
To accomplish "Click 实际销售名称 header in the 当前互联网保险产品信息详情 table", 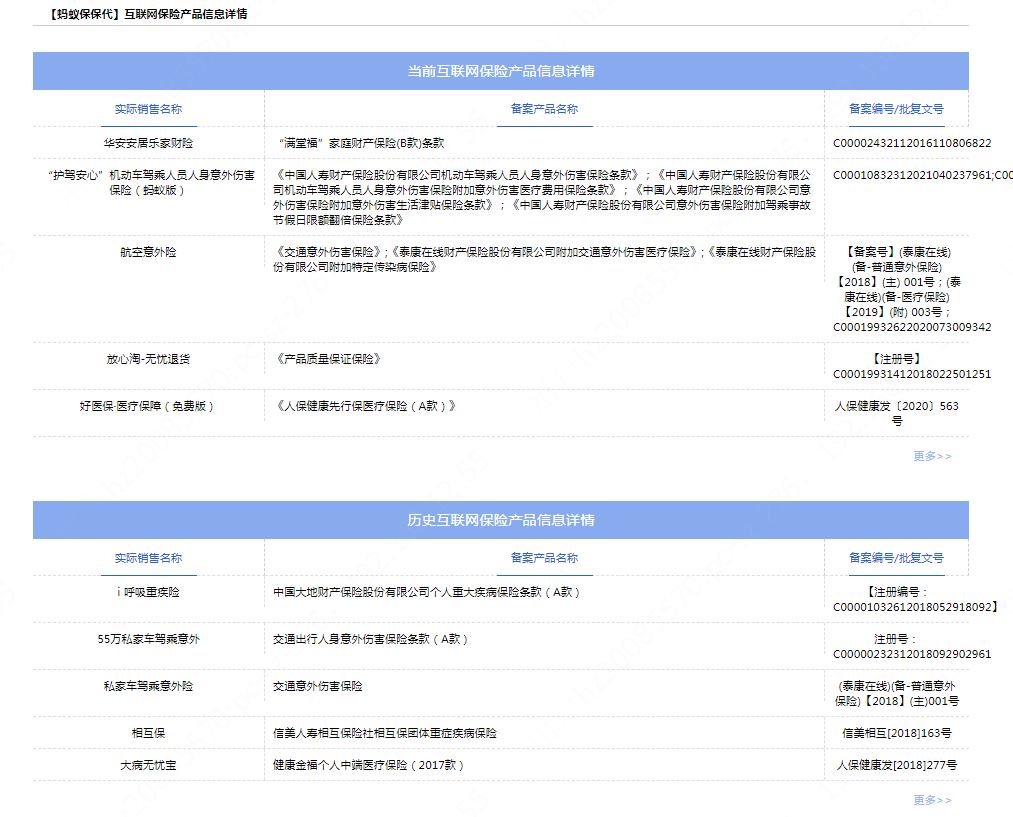I will tap(149, 109).
